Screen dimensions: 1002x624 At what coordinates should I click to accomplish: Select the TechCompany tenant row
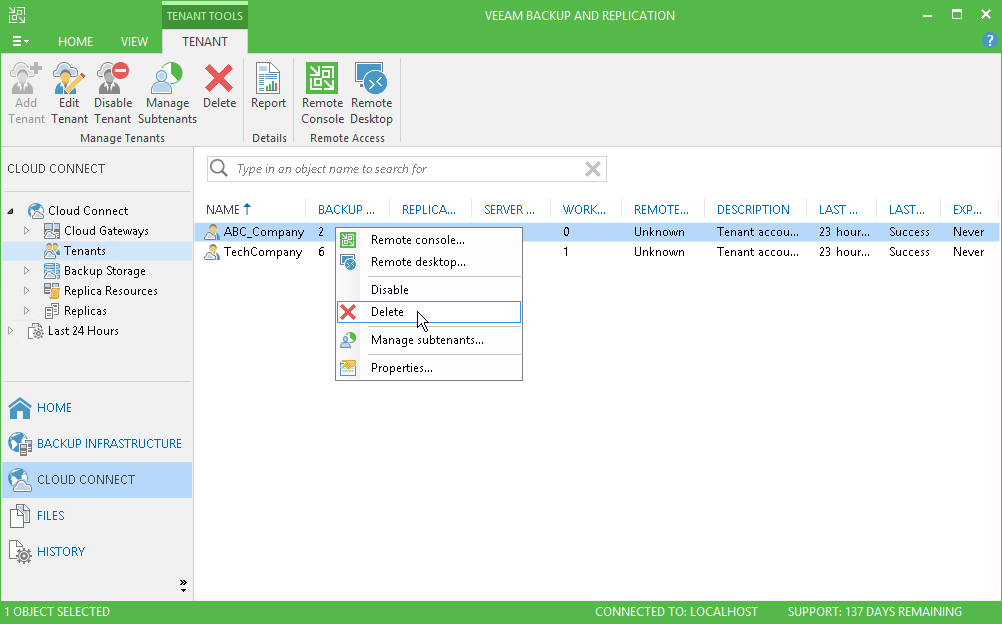pos(597,252)
